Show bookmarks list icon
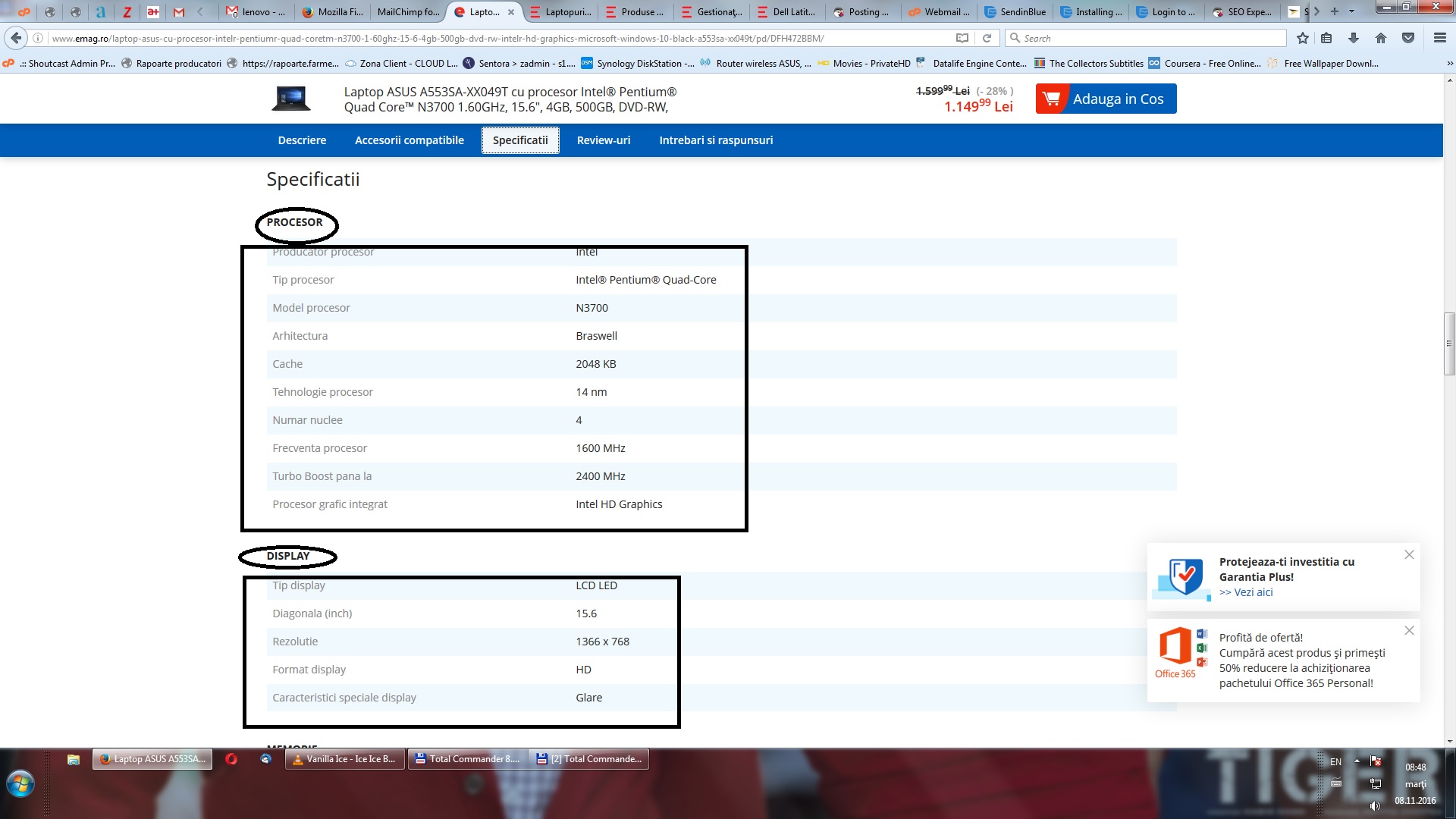The image size is (1456, 819). point(1326,38)
